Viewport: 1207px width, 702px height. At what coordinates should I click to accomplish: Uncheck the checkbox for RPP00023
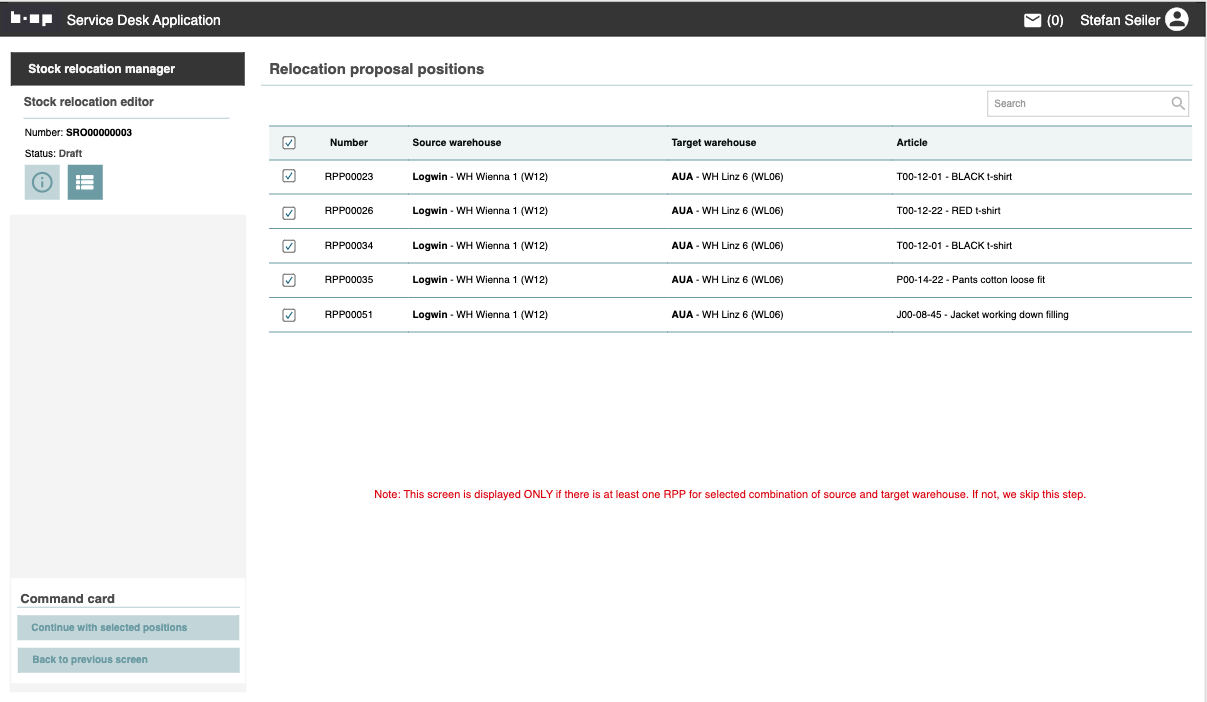tap(289, 176)
